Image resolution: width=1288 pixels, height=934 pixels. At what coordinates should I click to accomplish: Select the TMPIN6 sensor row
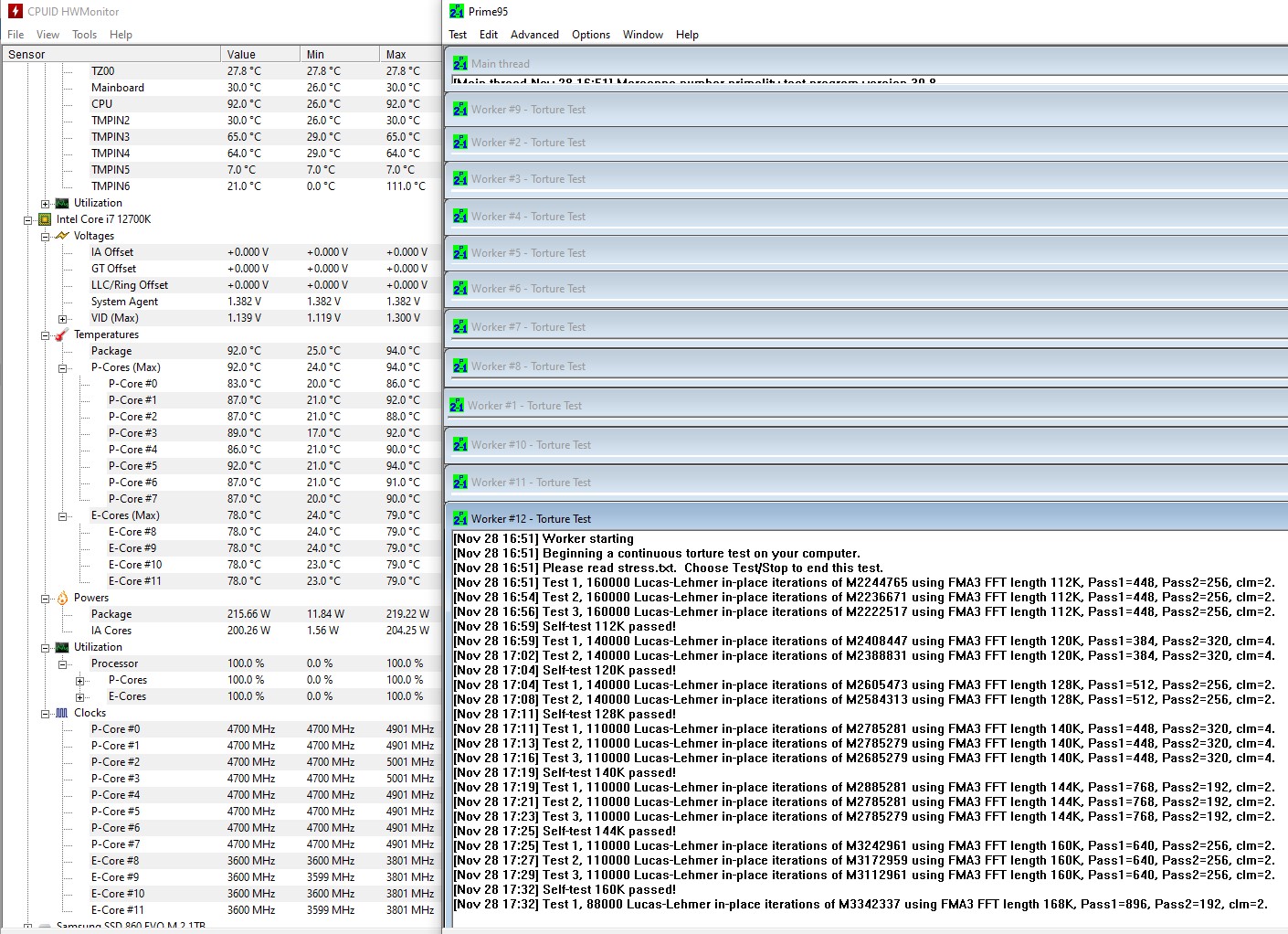pos(221,186)
